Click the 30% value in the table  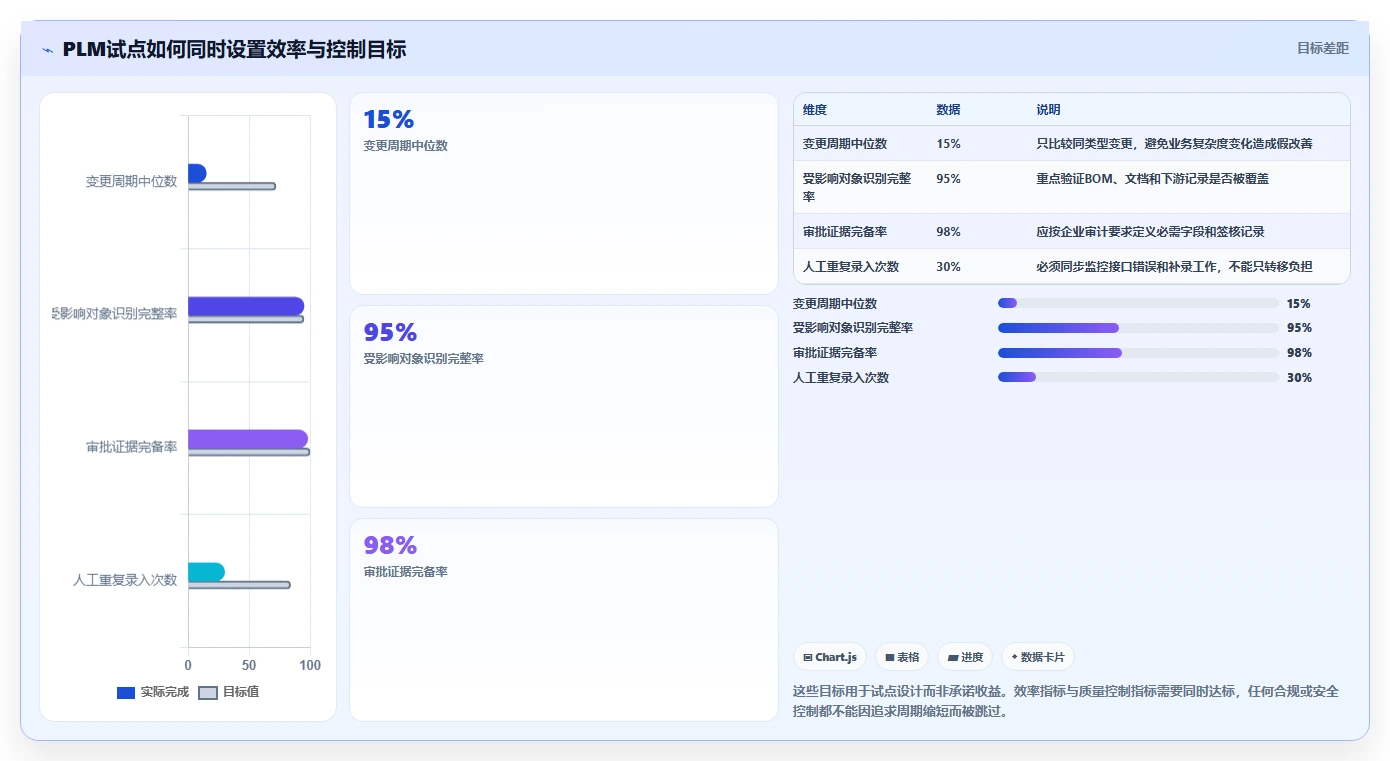(x=948, y=267)
